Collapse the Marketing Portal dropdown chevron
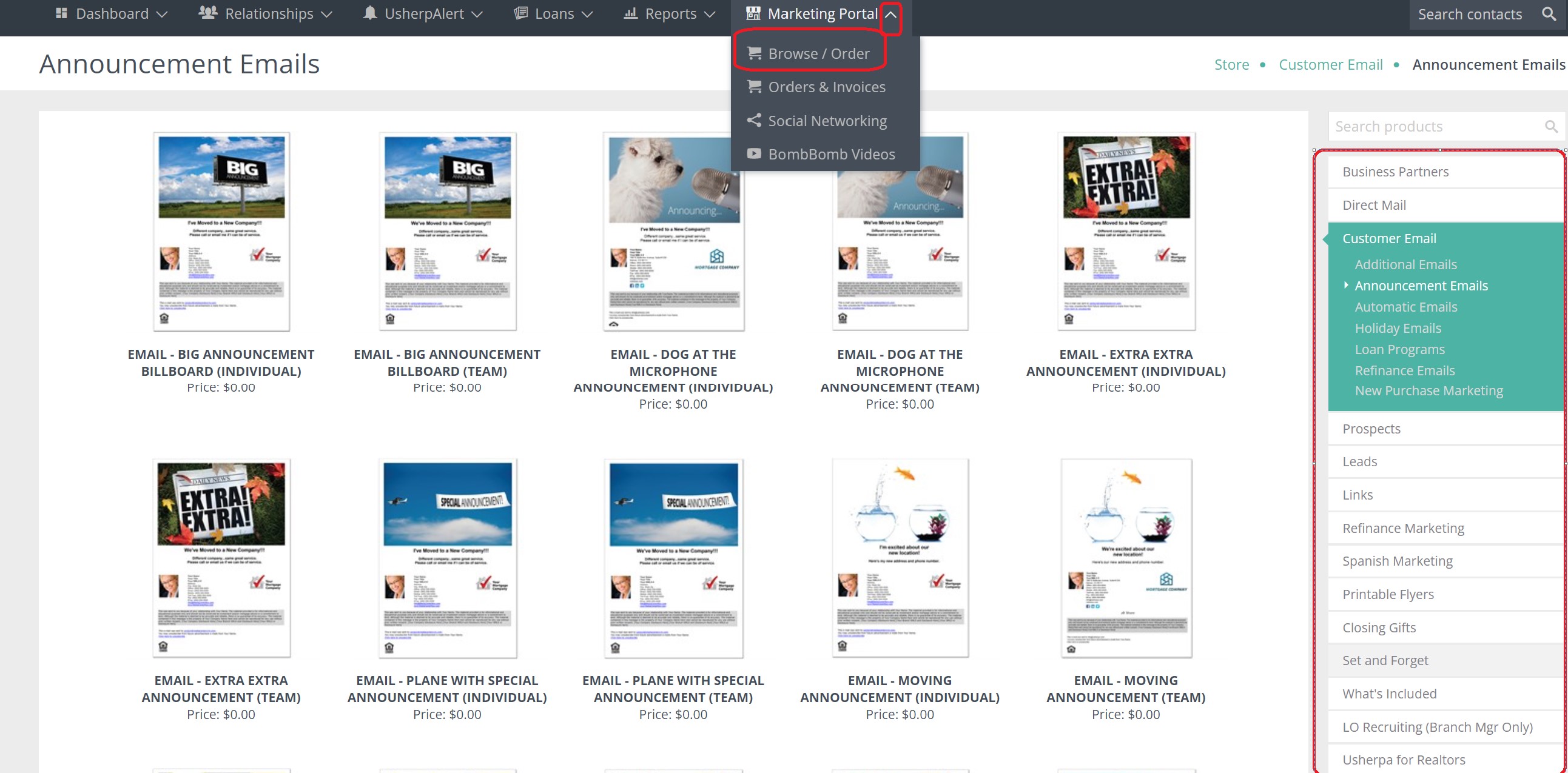The width and height of the screenshot is (1568, 773). [x=890, y=15]
